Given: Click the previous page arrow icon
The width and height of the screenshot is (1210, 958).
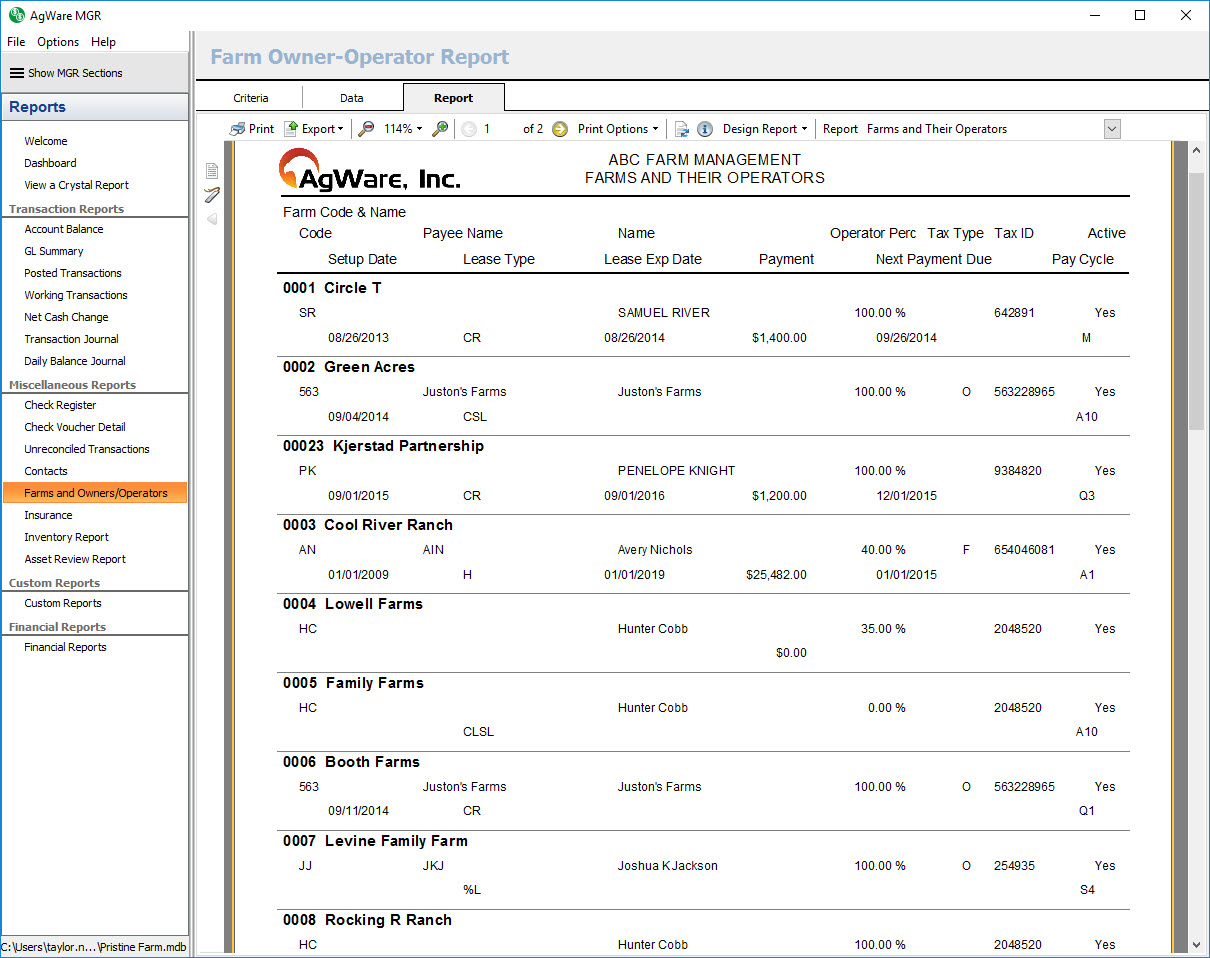Looking at the screenshot, I should coord(469,129).
